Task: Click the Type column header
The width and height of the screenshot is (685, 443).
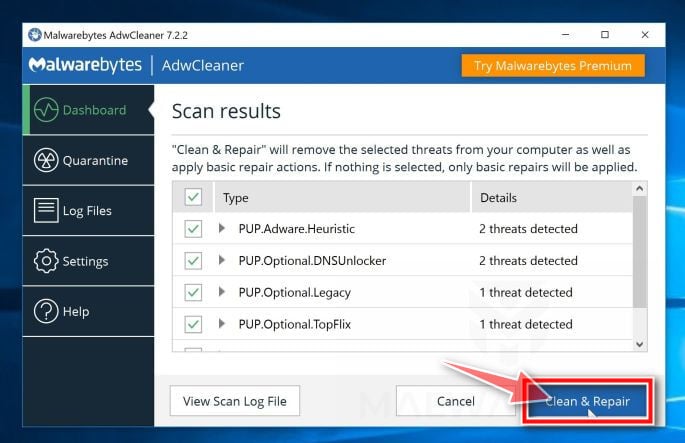Action: (342, 197)
